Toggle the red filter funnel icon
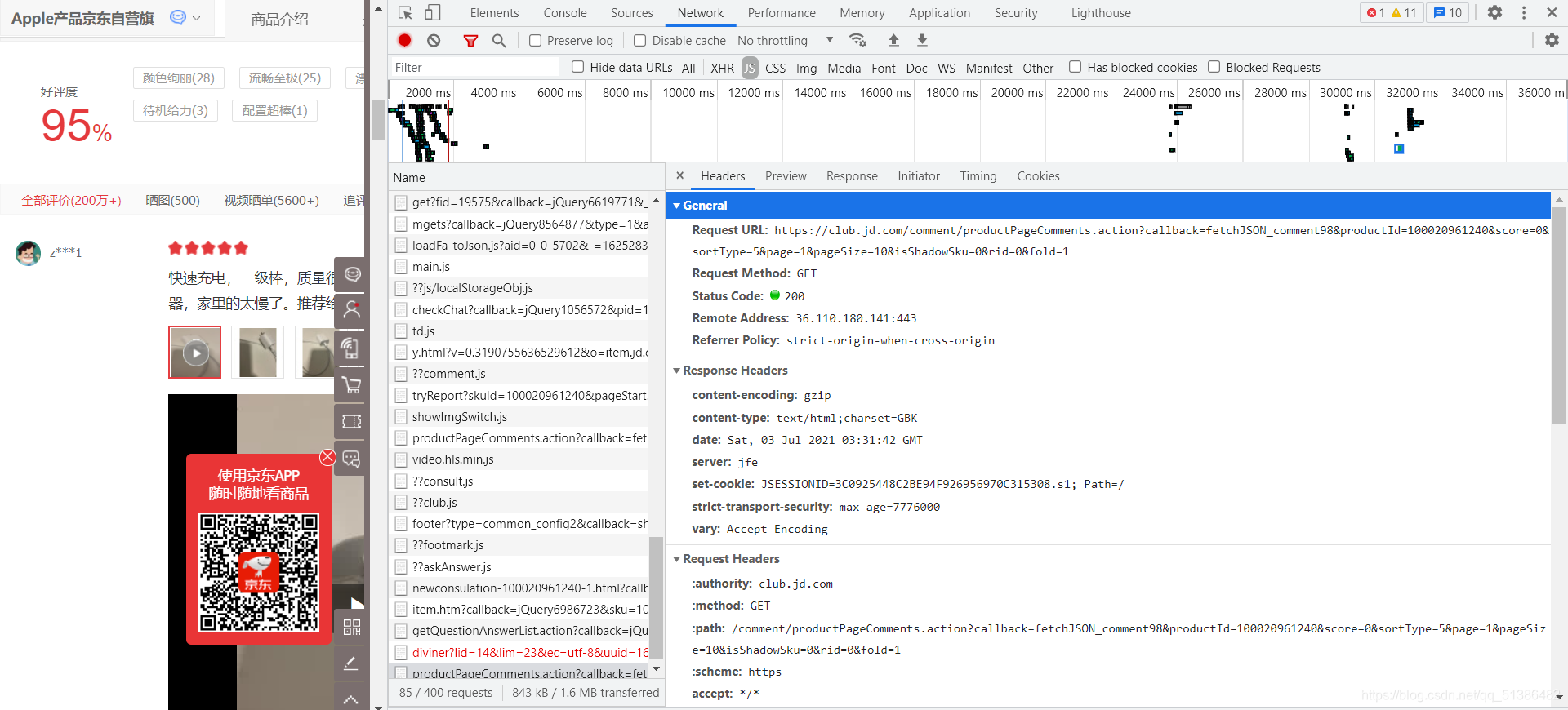The width and height of the screenshot is (1568, 710). click(471, 40)
